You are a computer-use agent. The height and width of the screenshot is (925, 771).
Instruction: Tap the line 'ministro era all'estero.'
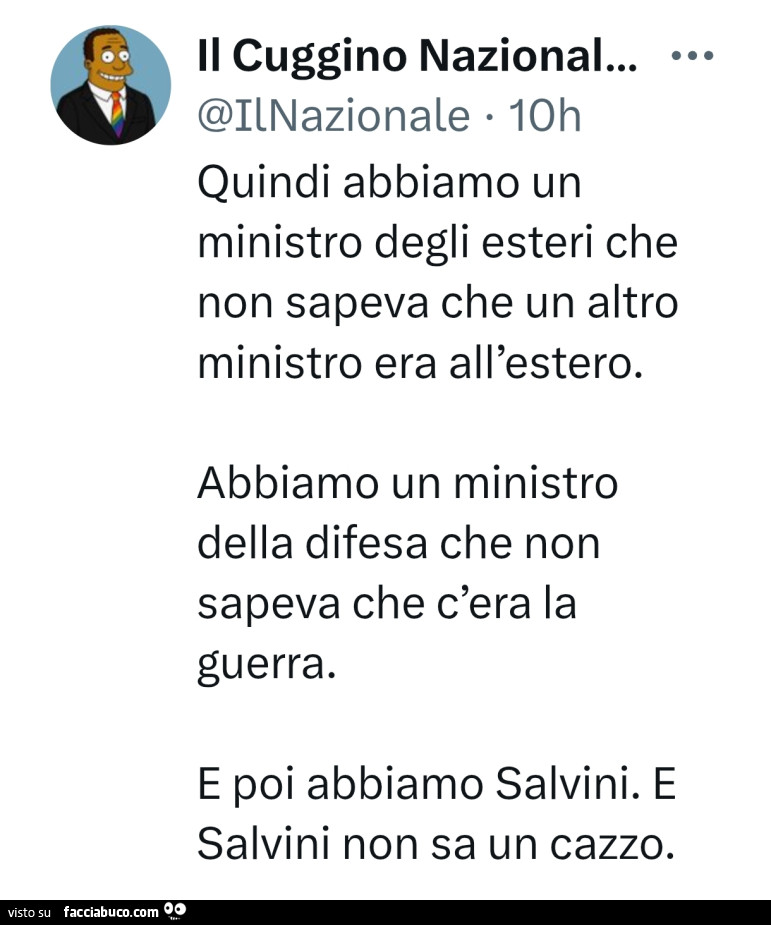tap(418, 363)
